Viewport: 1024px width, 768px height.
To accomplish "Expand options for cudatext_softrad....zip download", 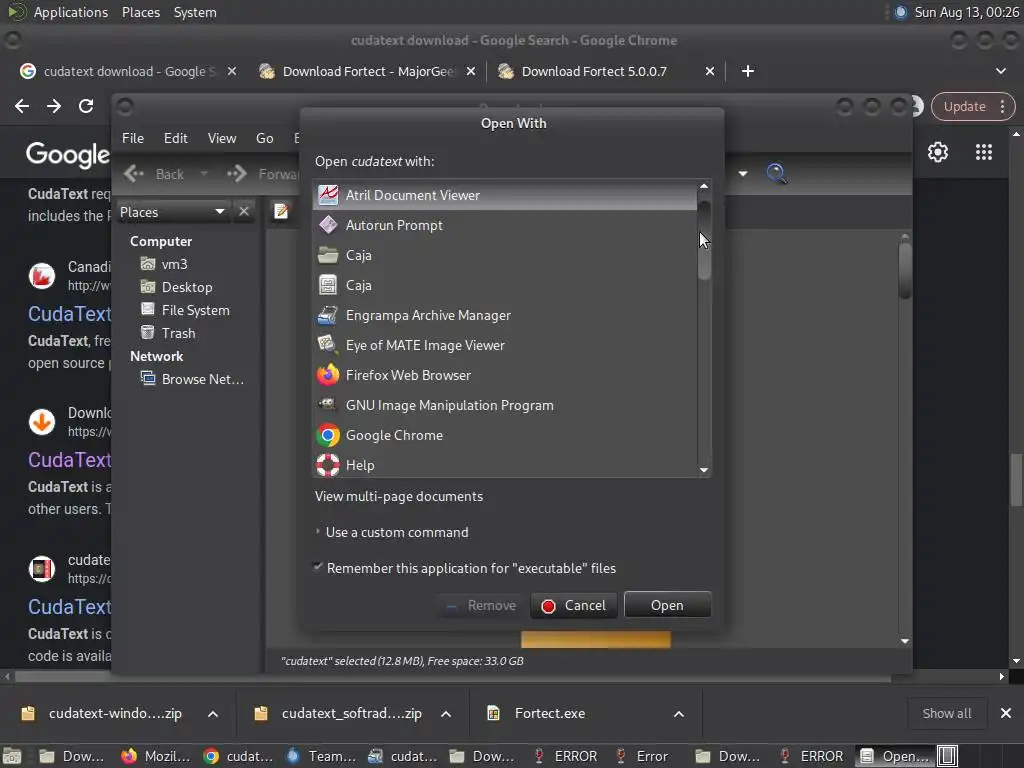I will [446, 714].
